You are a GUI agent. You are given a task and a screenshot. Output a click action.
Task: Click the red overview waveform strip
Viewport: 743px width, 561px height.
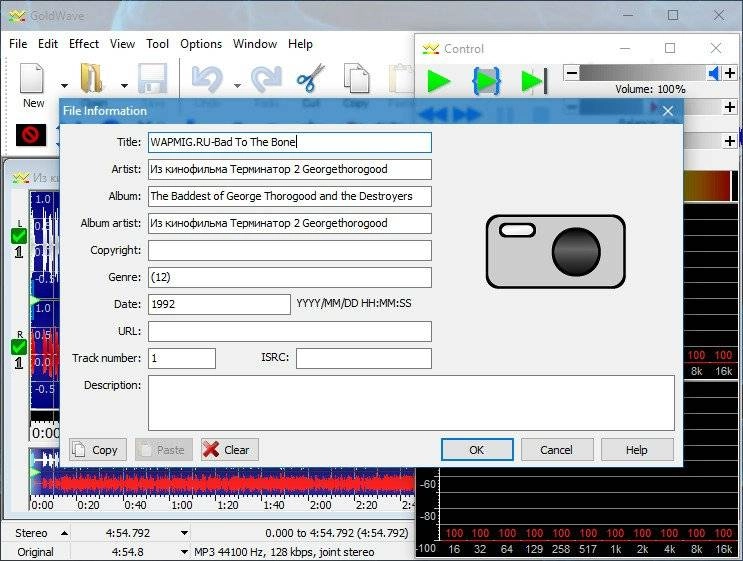coord(223,484)
